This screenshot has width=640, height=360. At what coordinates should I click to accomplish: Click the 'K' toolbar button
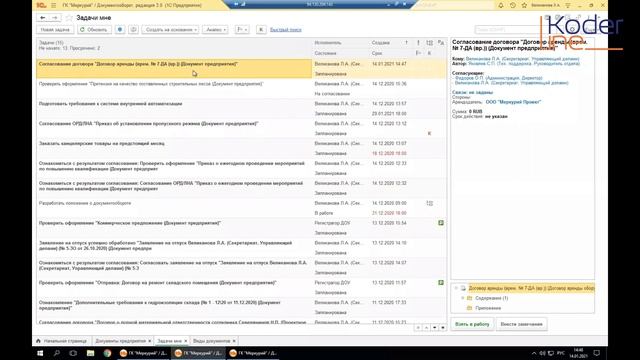261,29
